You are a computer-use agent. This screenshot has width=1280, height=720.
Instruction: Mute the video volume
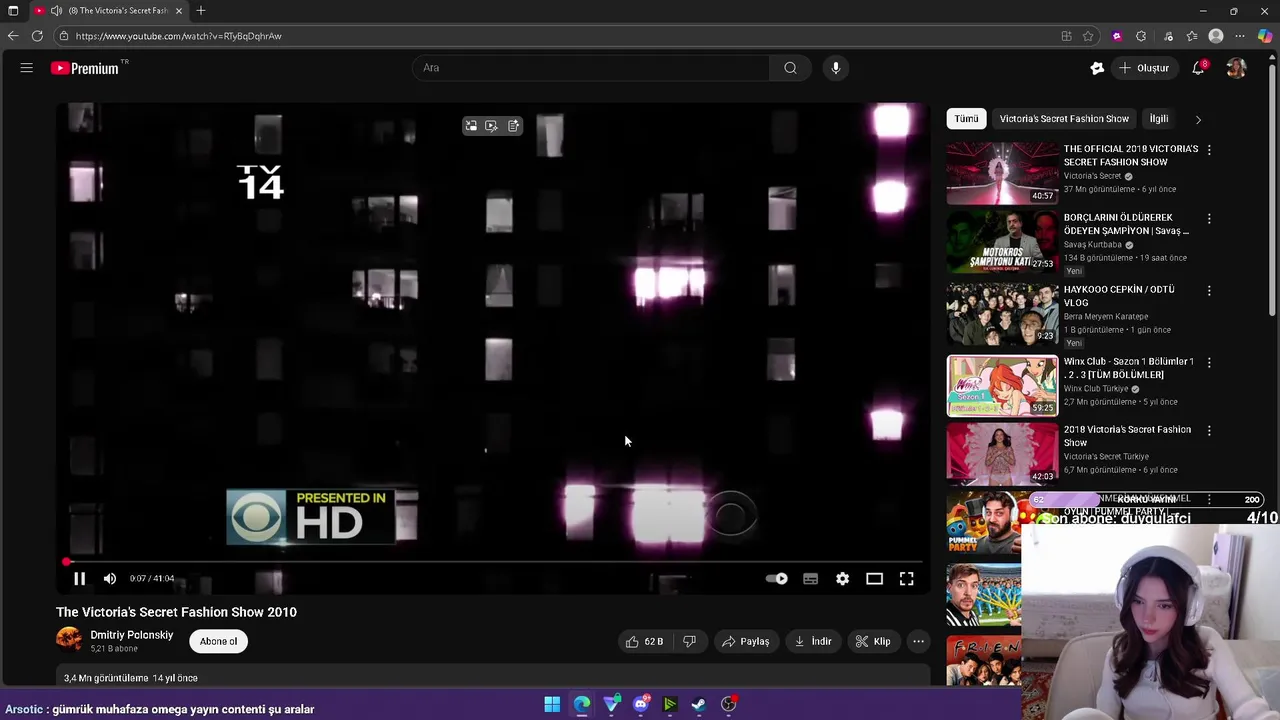point(110,579)
